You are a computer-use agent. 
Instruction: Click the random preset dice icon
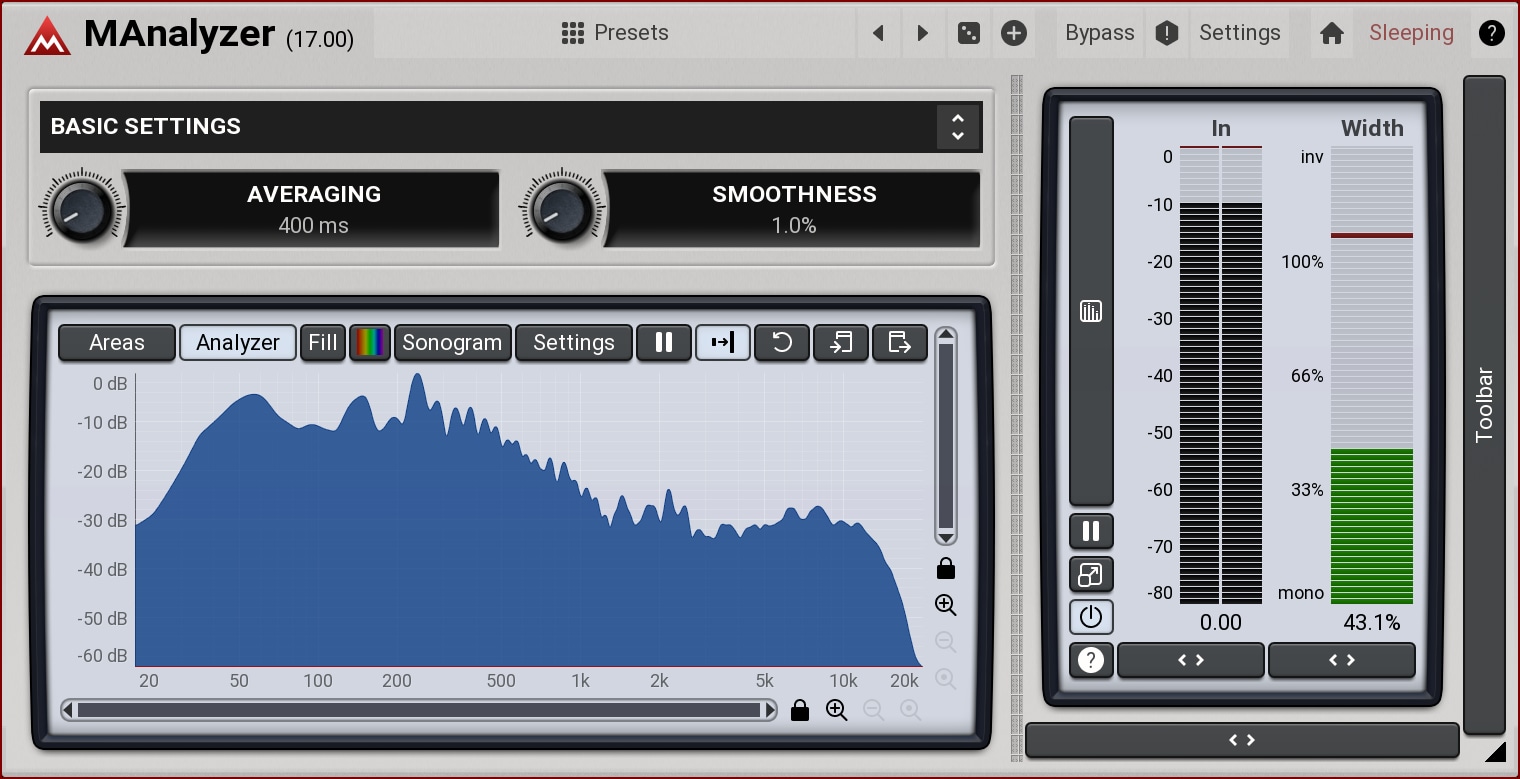coord(968,33)
